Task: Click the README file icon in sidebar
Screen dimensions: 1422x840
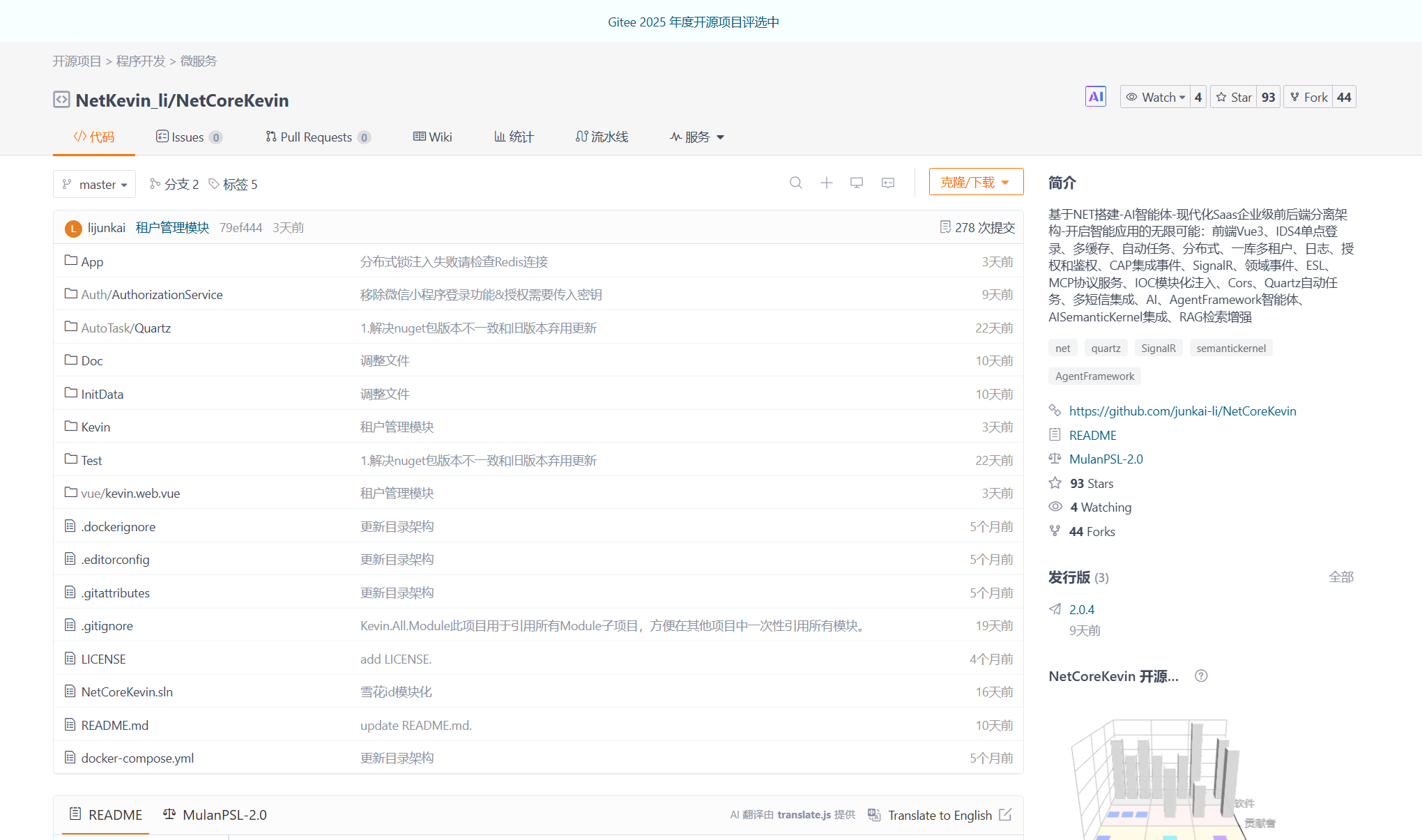Action: tap(1055, 434)
